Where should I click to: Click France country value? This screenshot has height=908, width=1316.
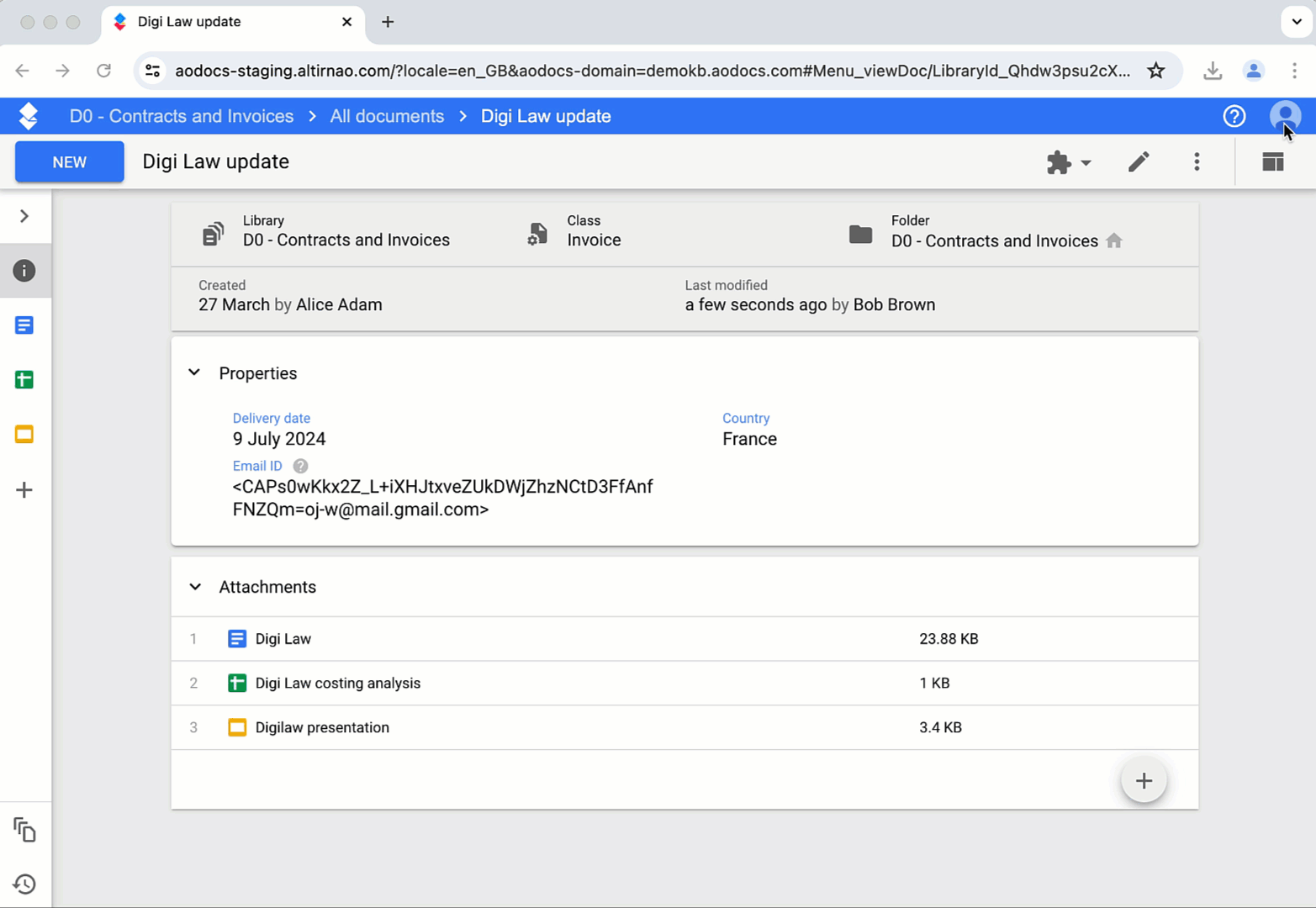(749, 439)
